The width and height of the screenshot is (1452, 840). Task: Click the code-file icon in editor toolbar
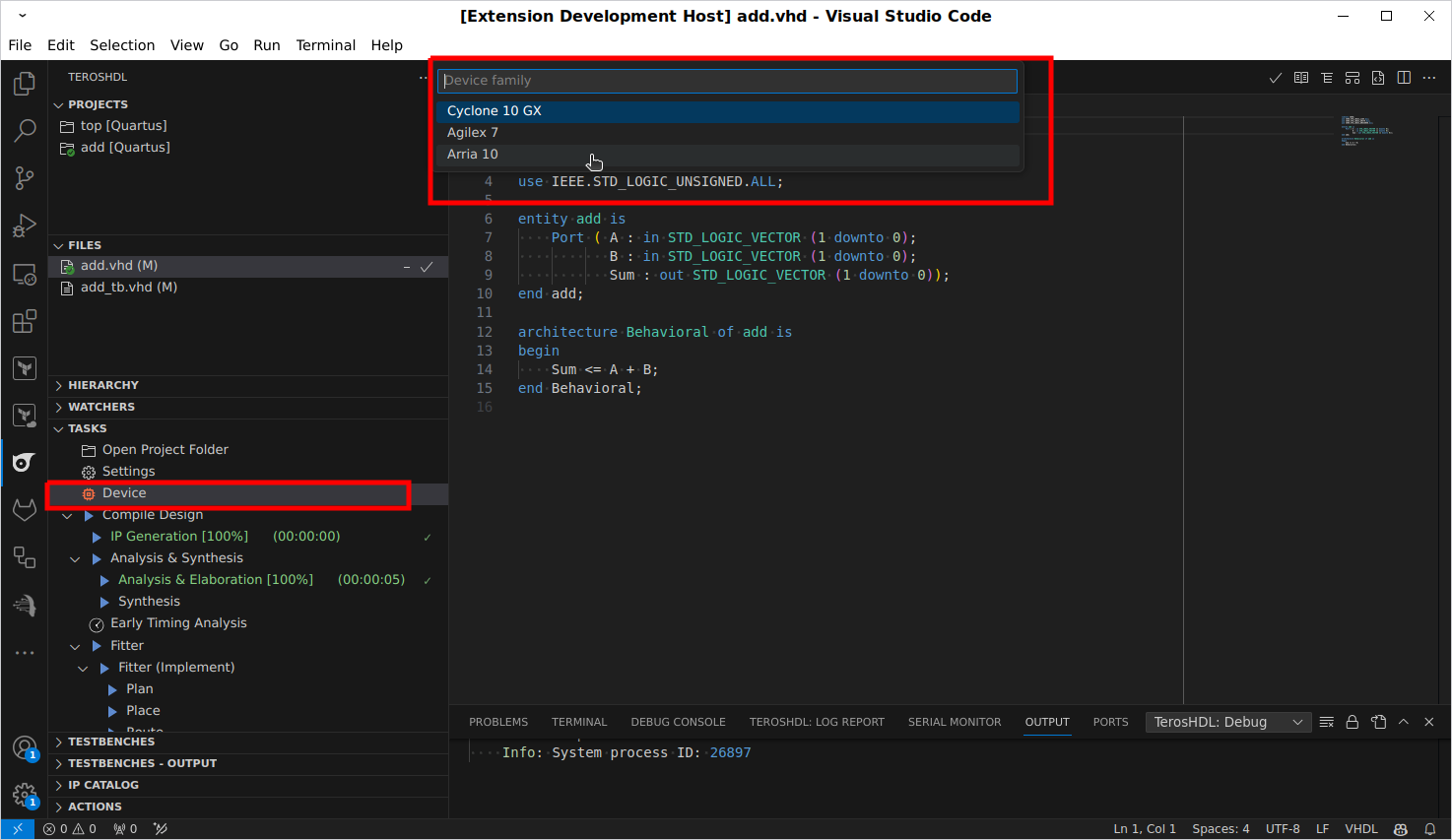[1378, 78]
